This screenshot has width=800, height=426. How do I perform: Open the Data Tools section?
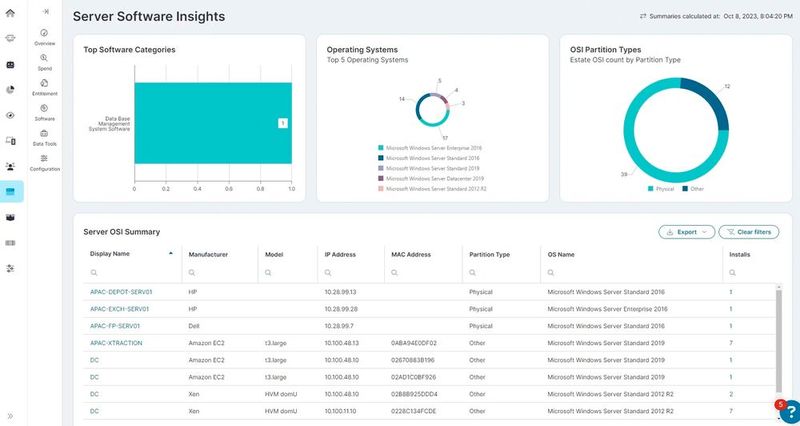click(x=44, y=138)
